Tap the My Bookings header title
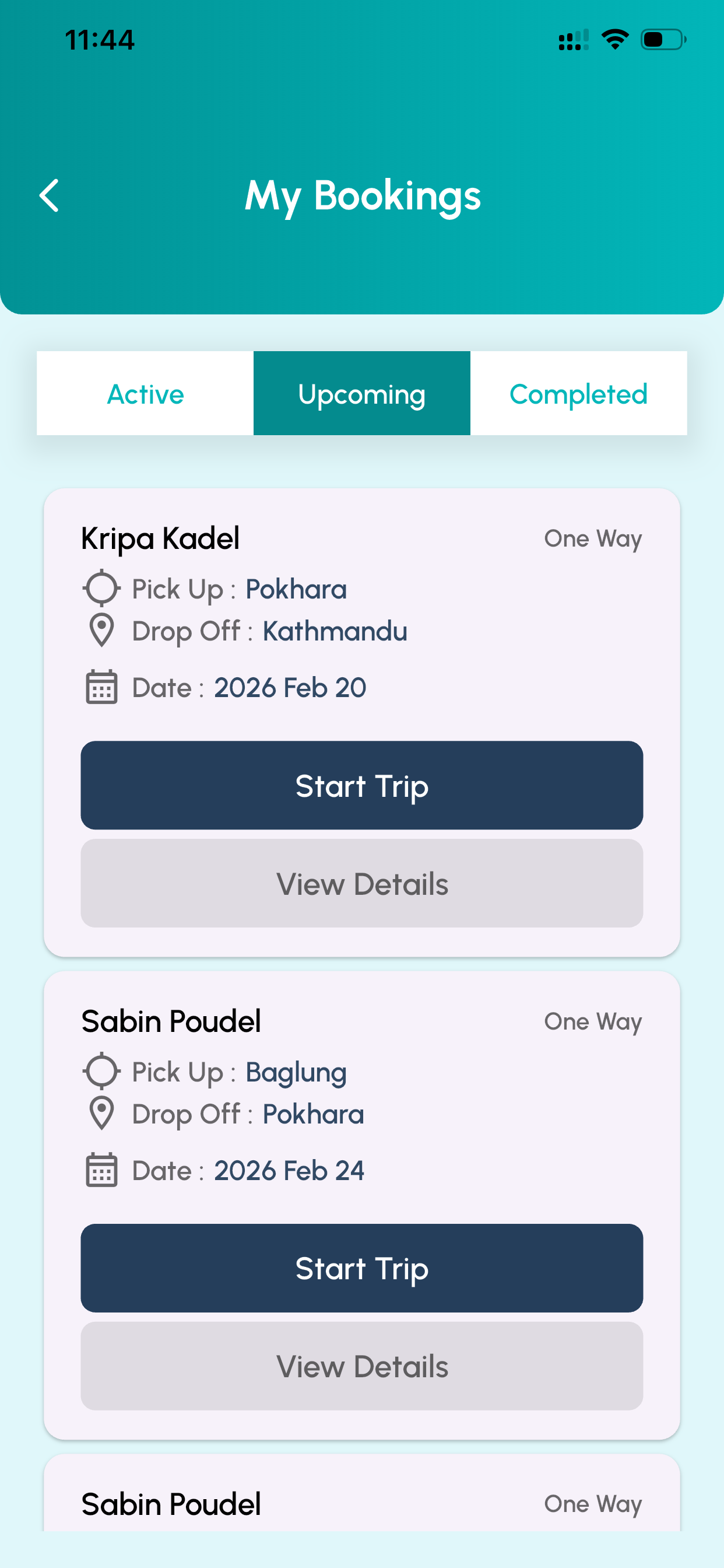 tap(363, 196)
